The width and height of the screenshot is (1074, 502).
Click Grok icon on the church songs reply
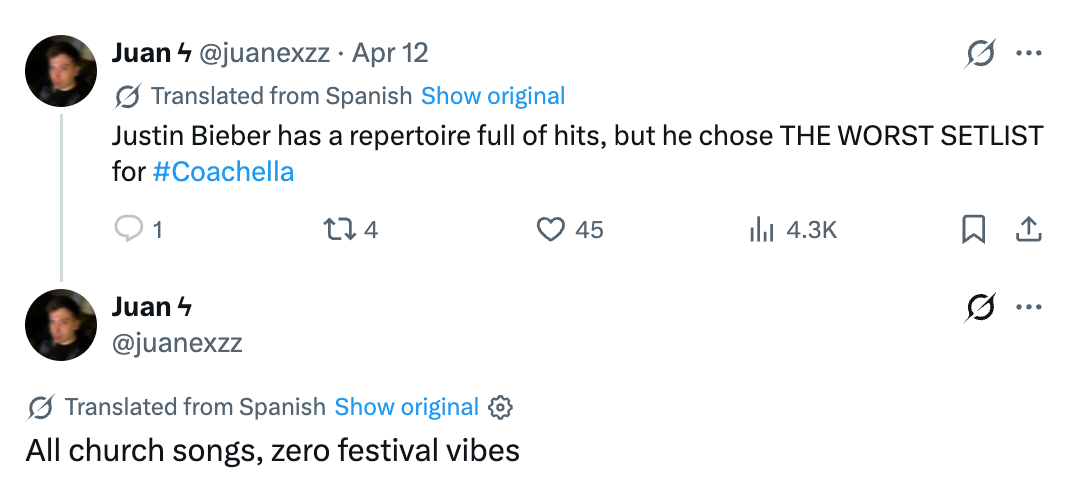[x=980, y=308]
